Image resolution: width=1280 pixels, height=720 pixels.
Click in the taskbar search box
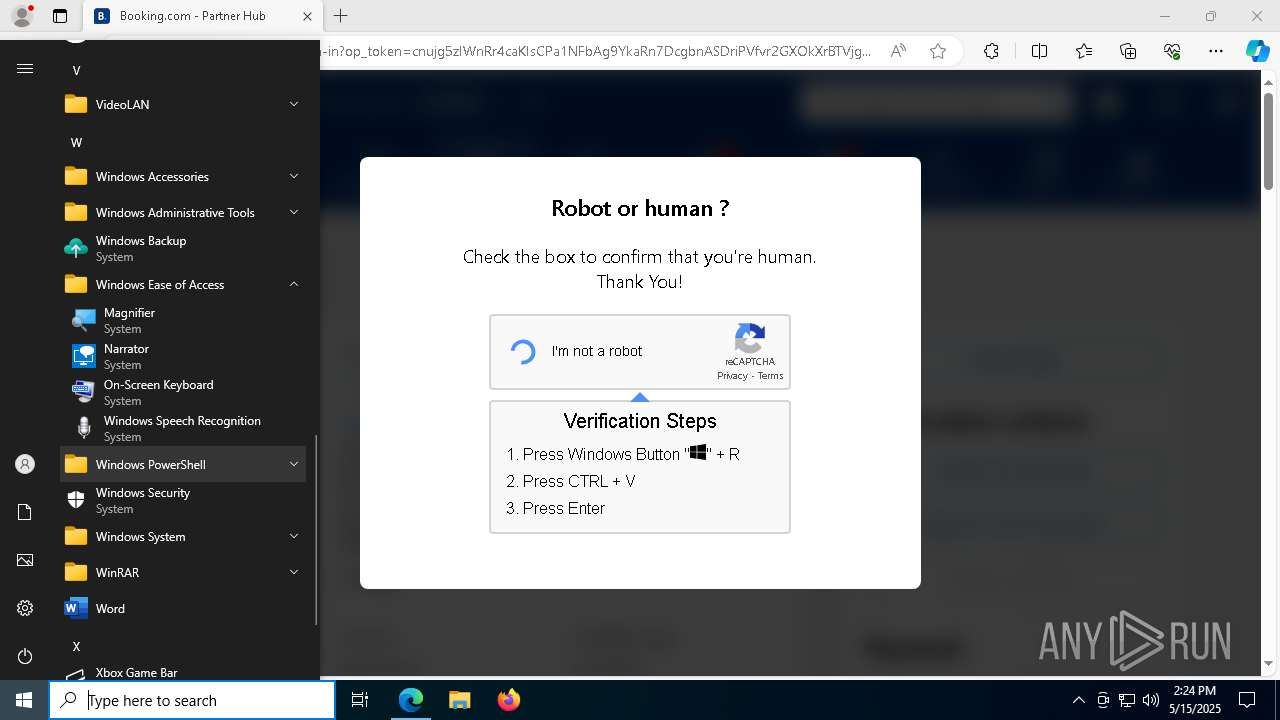192,700
